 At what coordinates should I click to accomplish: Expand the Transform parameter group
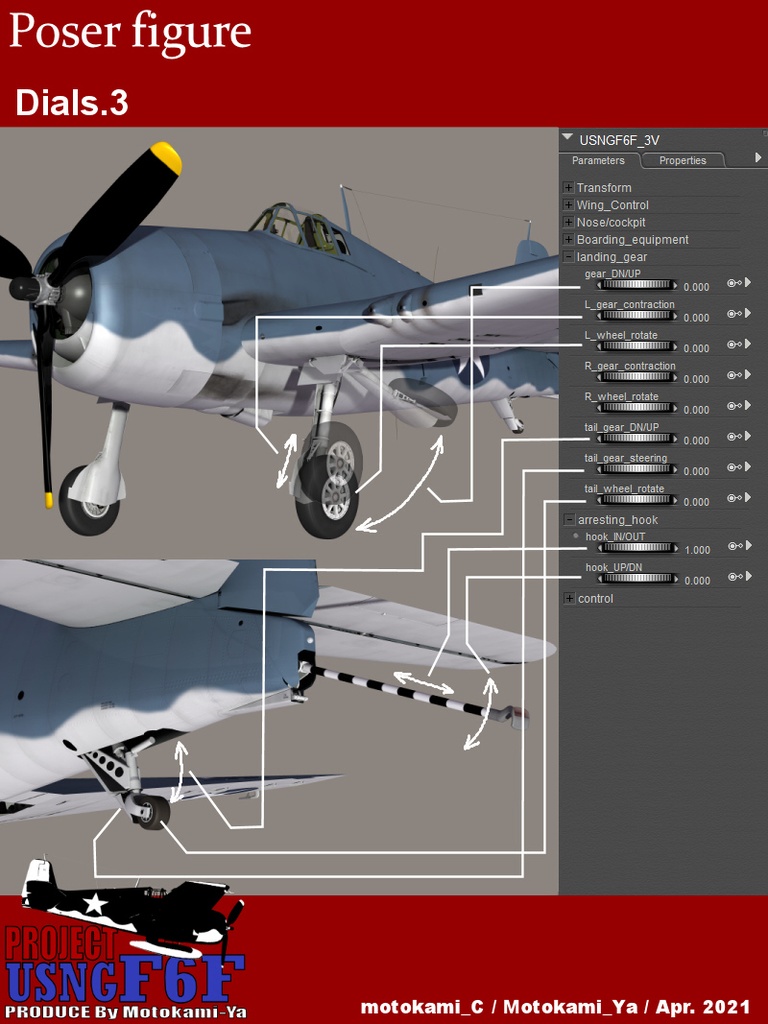click(569, 188)
